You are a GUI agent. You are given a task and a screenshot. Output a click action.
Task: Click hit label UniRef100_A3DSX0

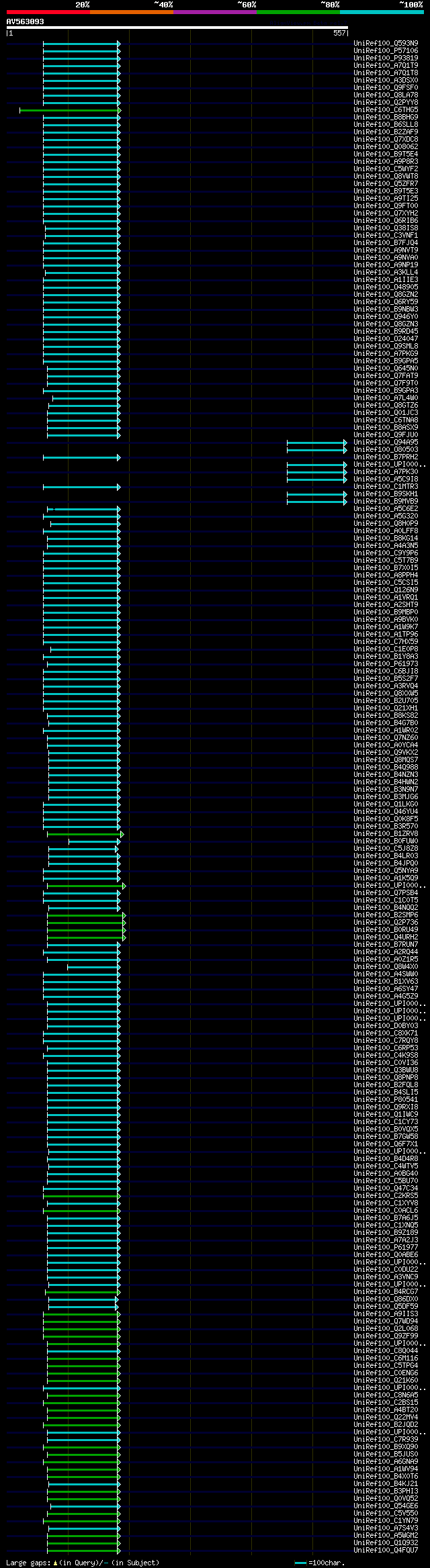386,81
